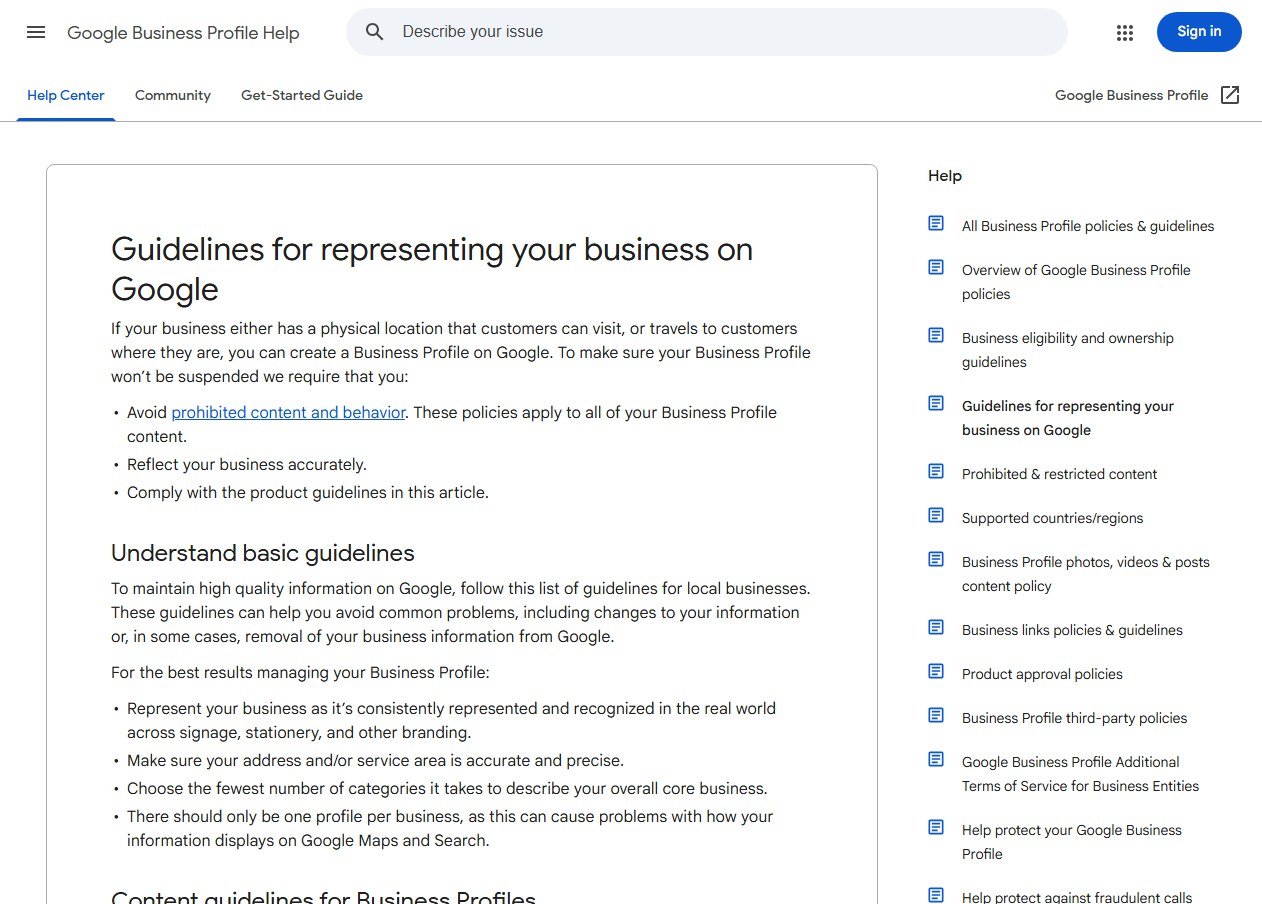Open Overview of Google Business Profile policies
The width and height of the screenshot is (1262, 904).
tap(1076, 282)
